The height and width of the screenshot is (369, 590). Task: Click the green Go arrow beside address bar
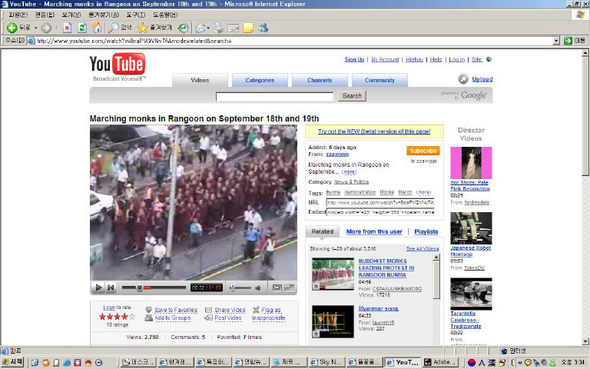tap(568, 41)
